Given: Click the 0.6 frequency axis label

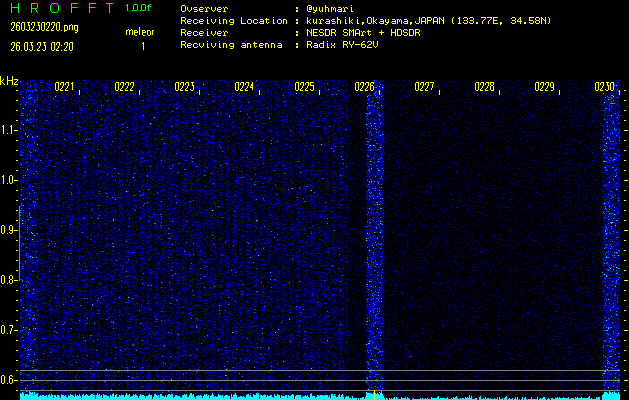Looking at the screenshot, I should (9, 380).
